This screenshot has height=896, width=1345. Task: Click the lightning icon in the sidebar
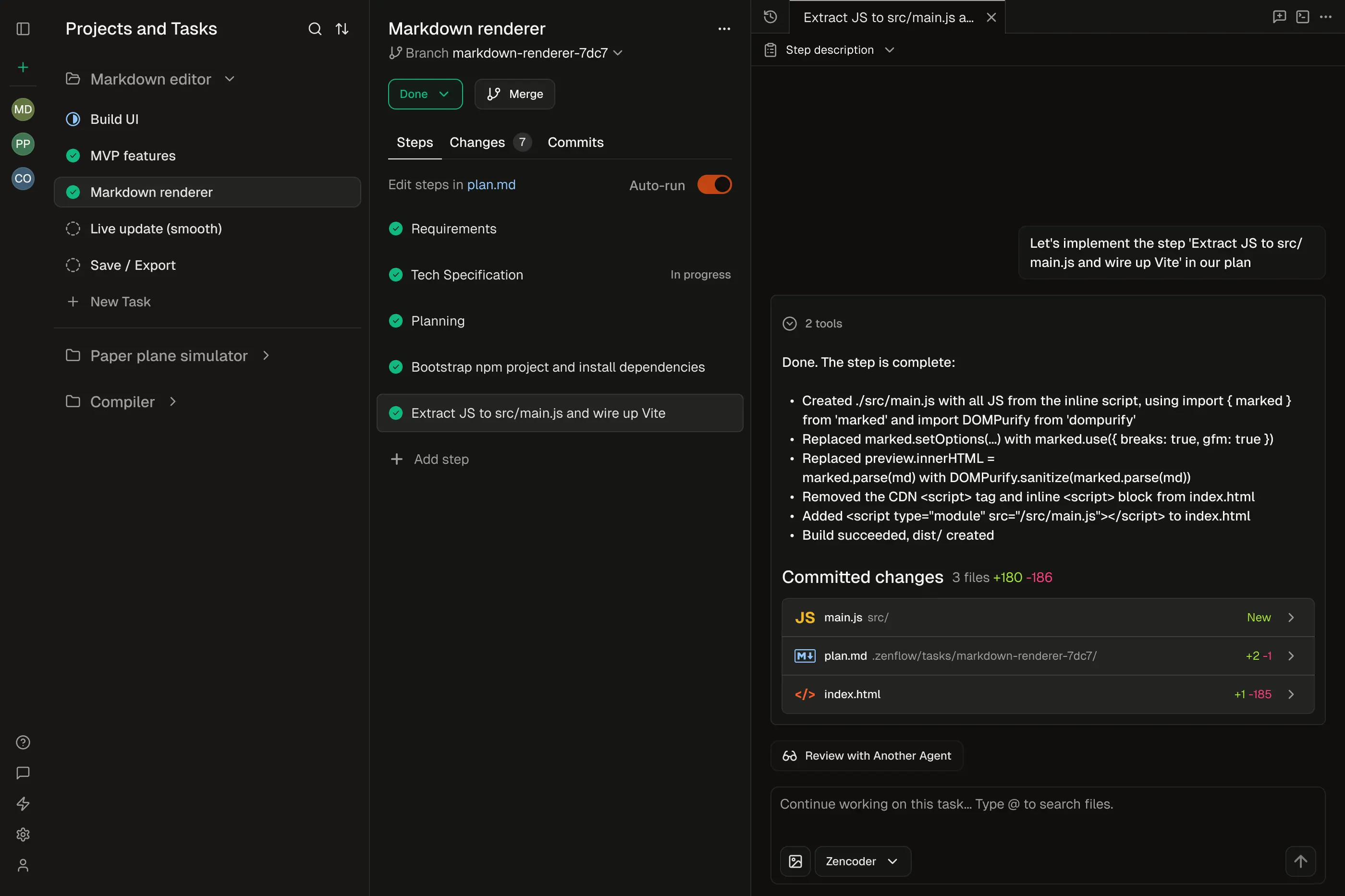23,803
